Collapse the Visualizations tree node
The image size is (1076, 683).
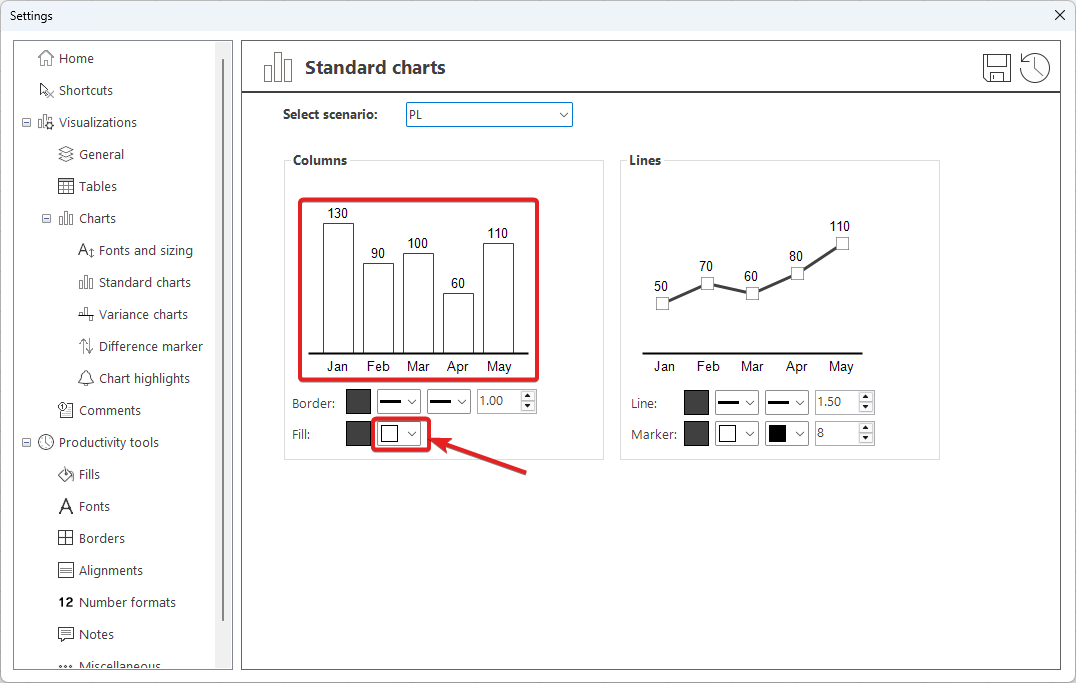26,122
